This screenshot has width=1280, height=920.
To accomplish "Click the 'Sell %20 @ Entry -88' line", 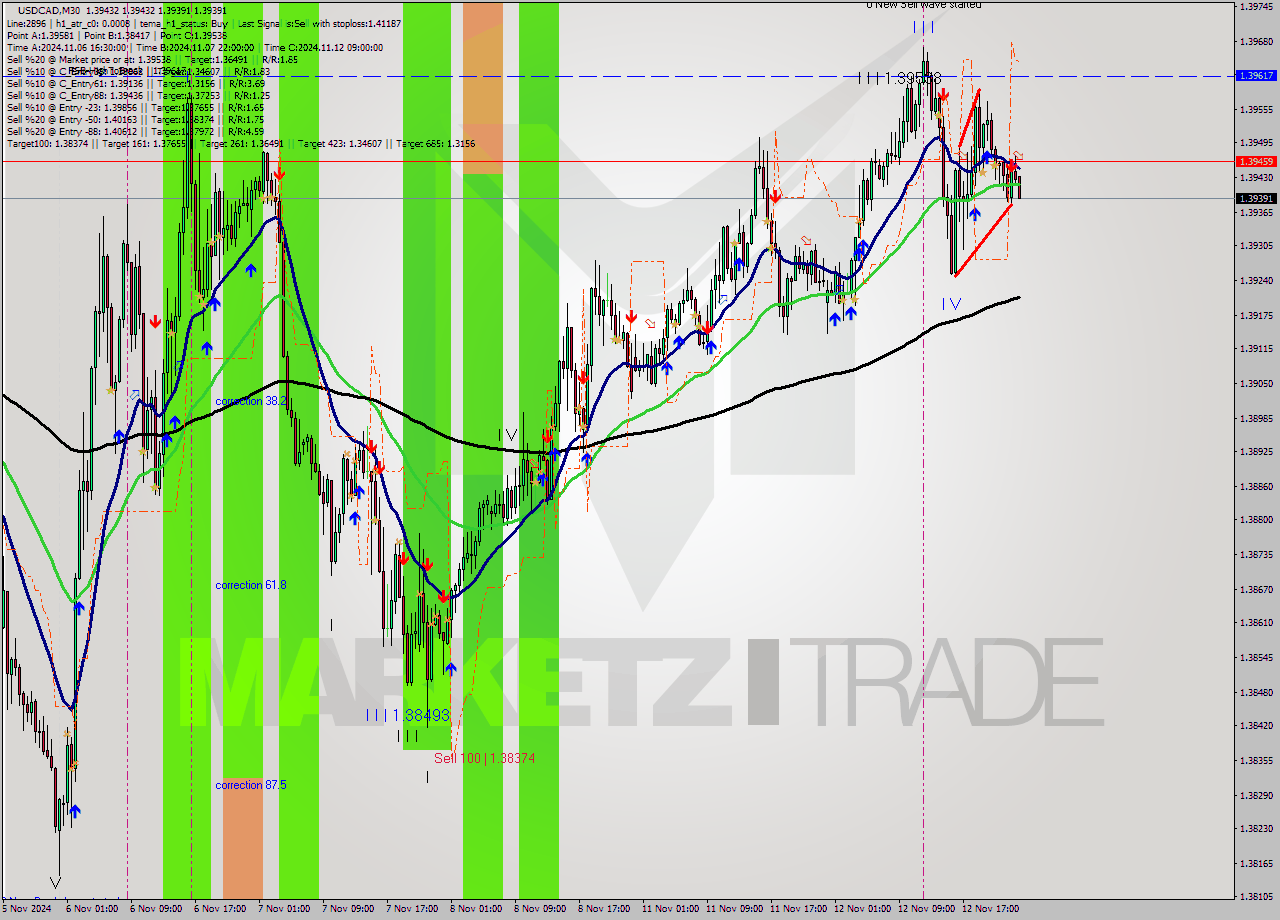I will tap(135, 132).
